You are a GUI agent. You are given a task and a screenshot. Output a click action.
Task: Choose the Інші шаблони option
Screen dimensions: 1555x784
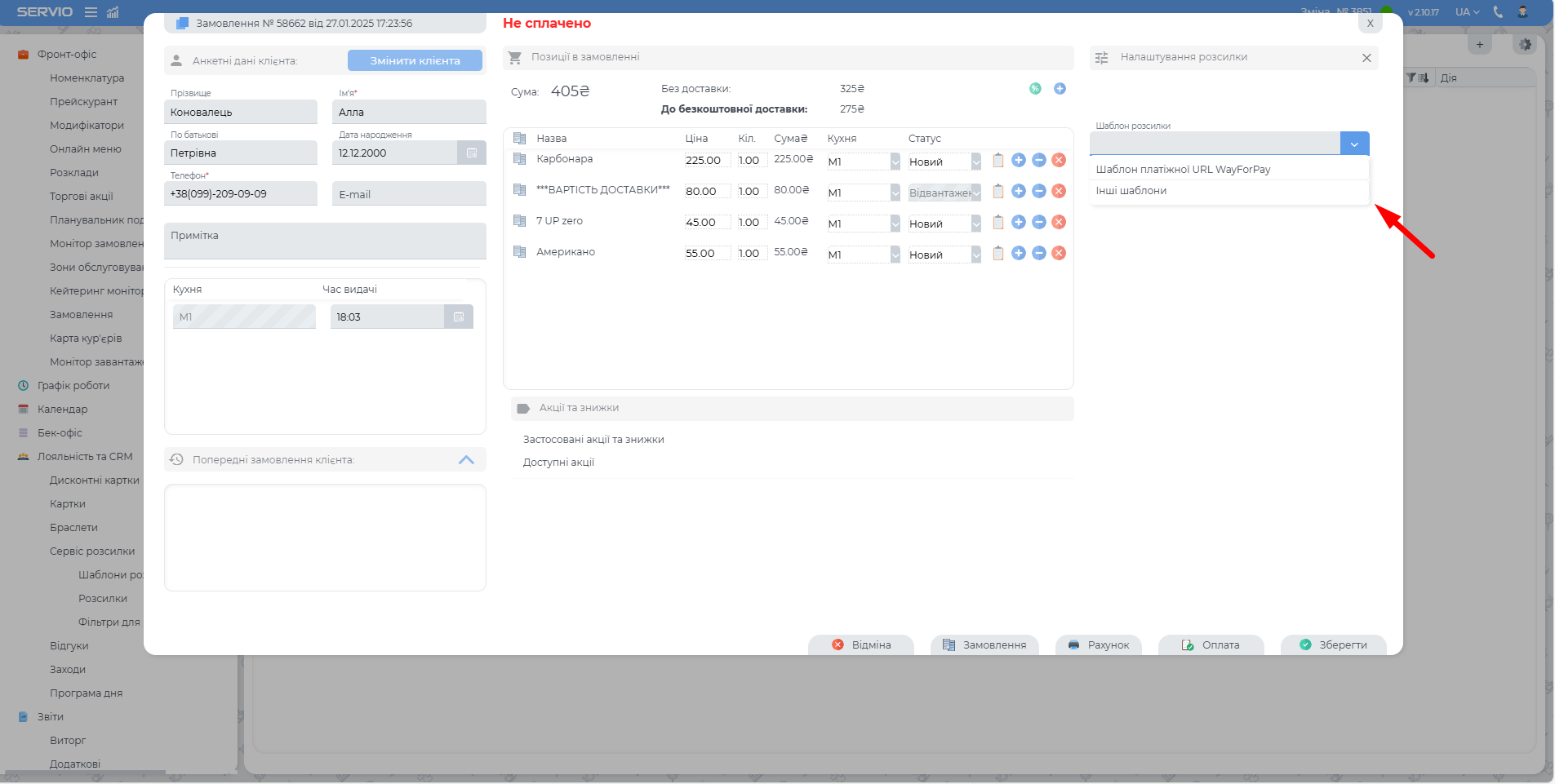pyautogui.click(x=1131, y=191)
